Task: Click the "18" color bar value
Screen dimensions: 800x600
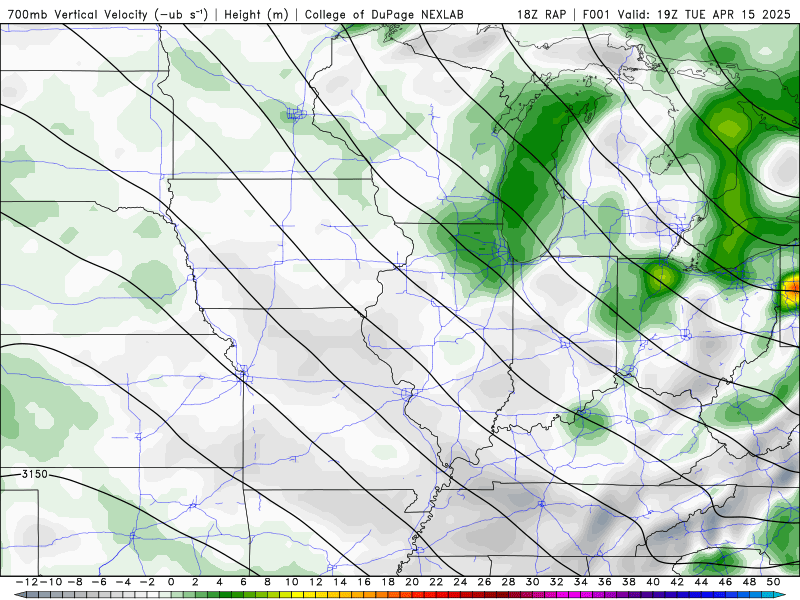Action: pyautogui.click(x=388, y=582)
